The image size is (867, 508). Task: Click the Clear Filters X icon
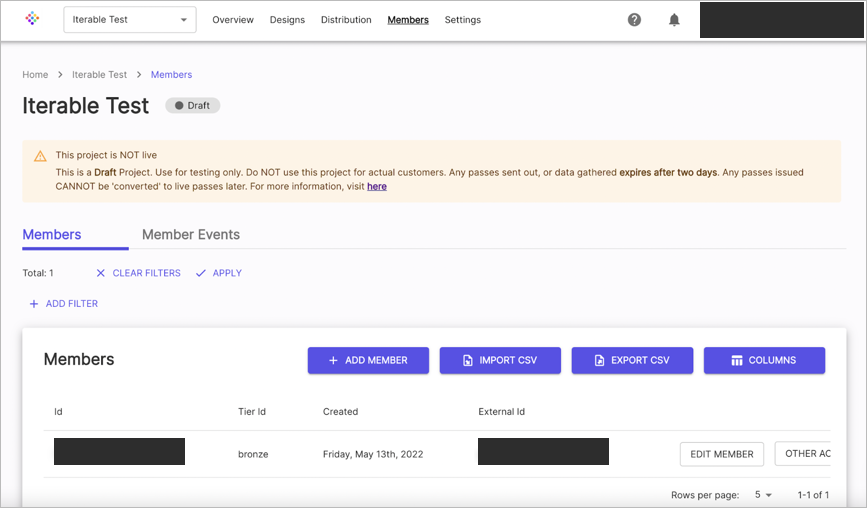pos(101,273)
